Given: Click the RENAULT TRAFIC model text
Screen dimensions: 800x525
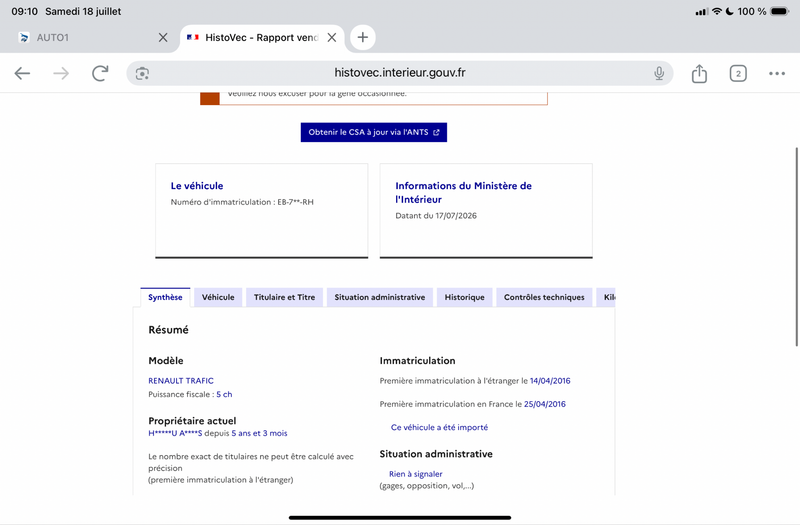Looking at the screenshot, I should coord(181,381).
